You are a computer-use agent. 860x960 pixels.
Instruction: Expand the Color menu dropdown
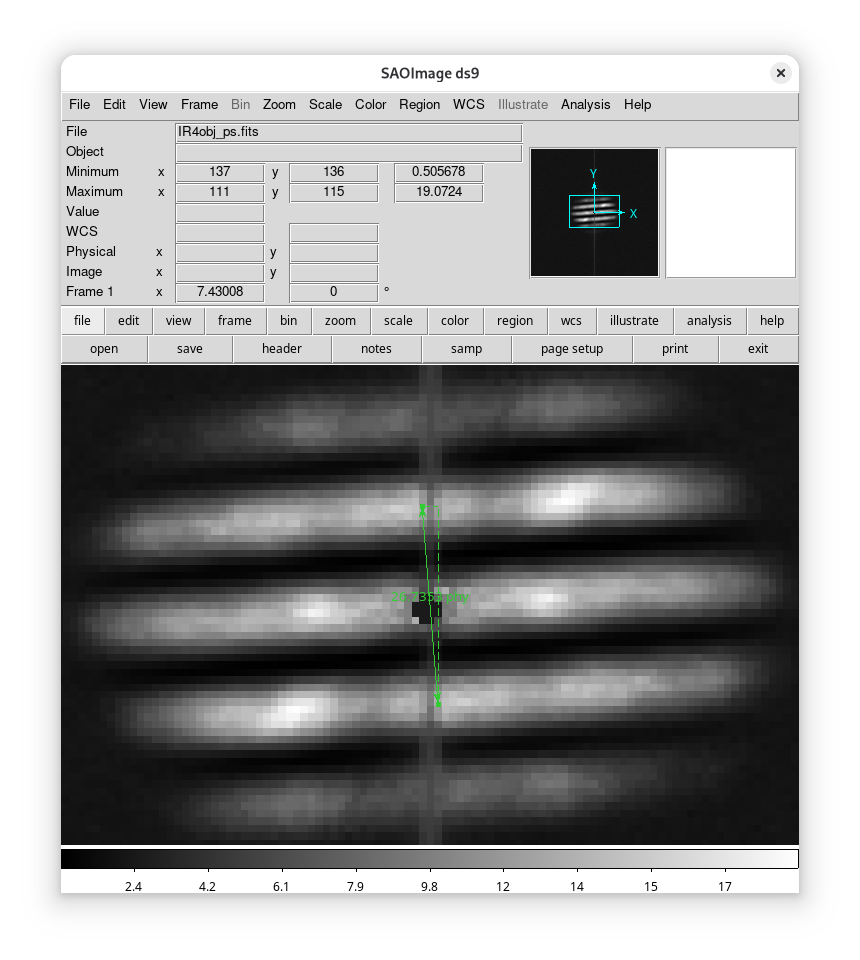pyautogui.click(x=370, y=104)
